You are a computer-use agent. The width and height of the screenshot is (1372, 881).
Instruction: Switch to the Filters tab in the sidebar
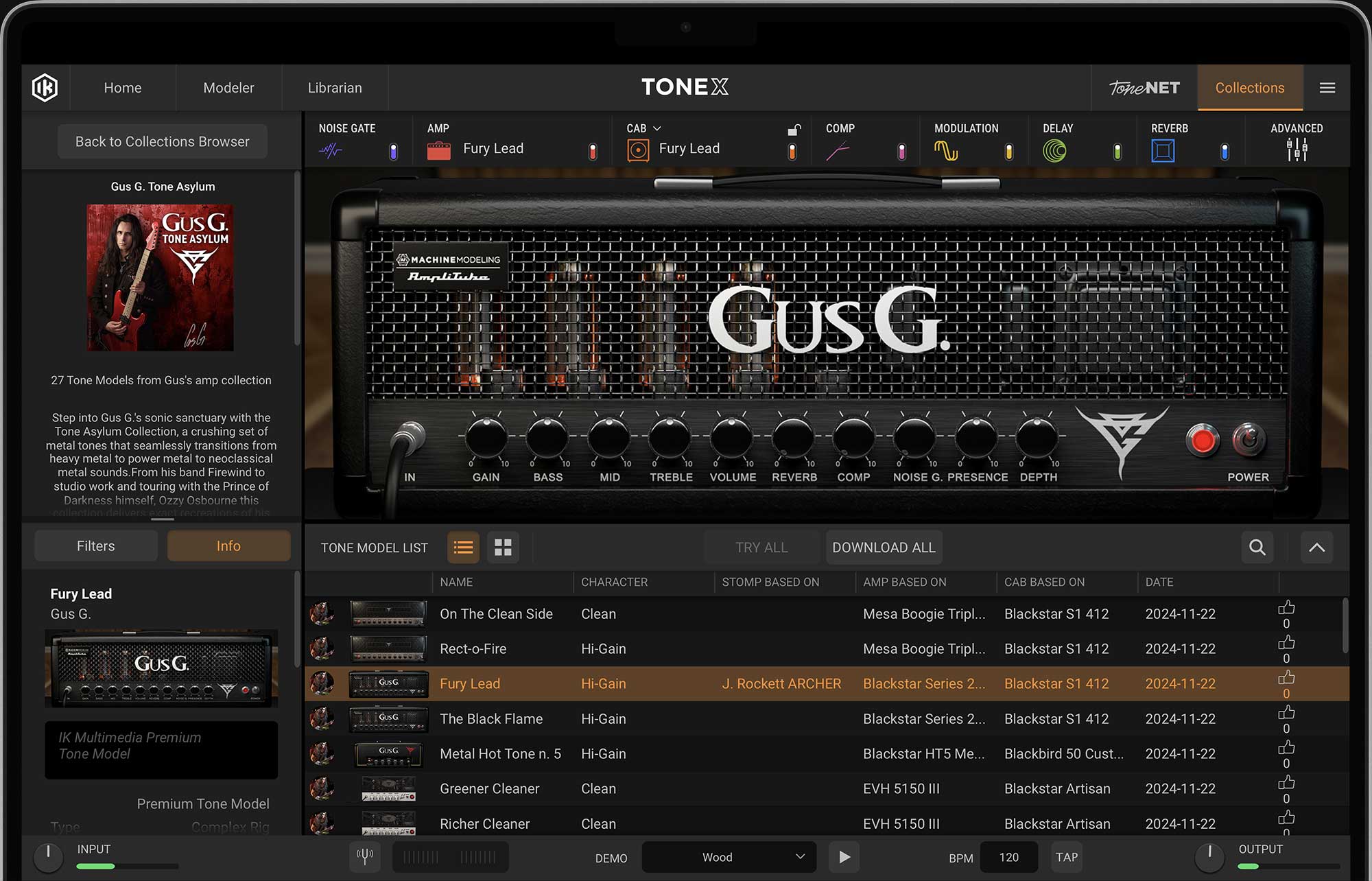coord(95,545)
